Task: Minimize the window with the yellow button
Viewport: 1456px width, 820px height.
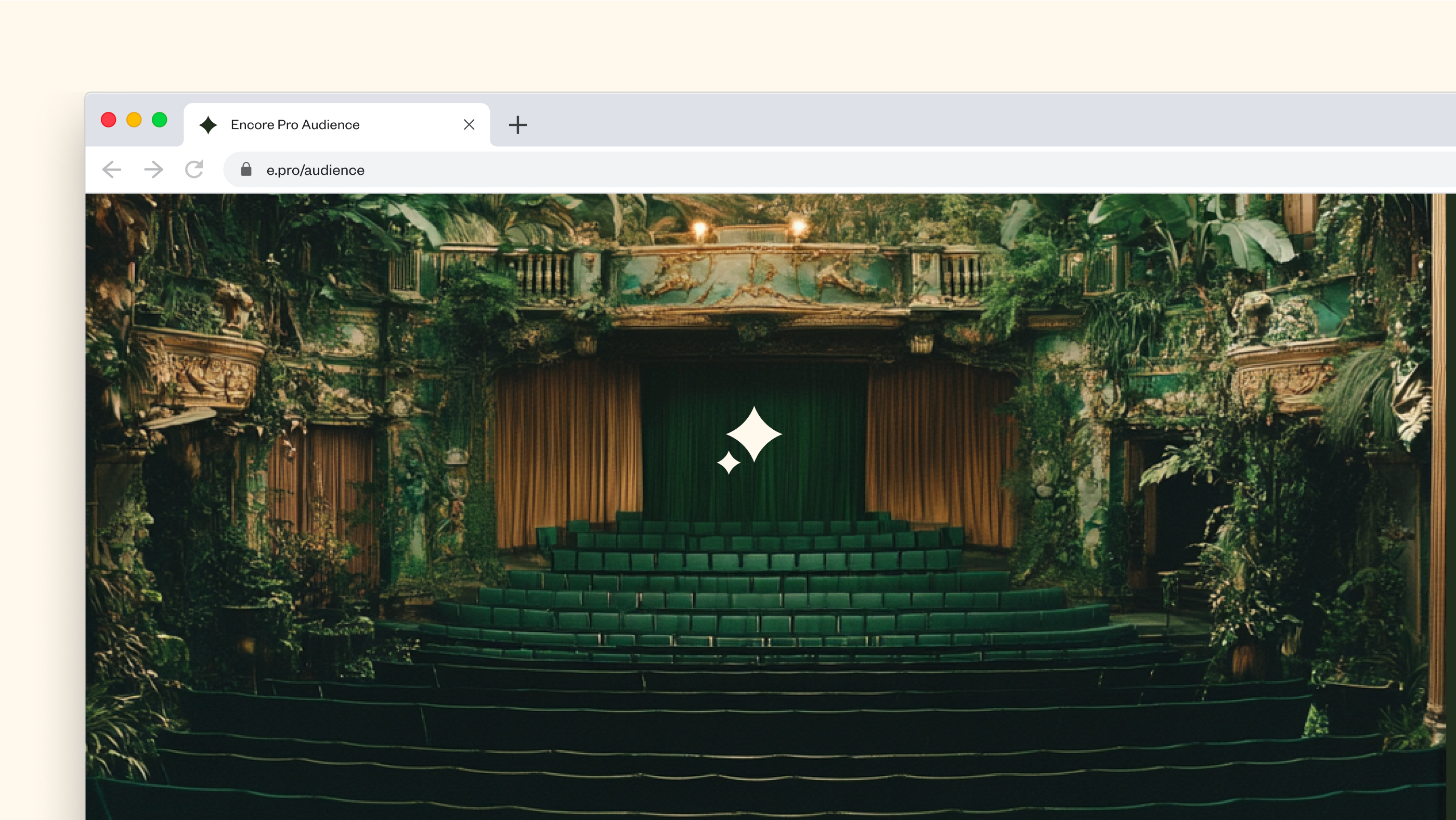Action: [x=134, y=120]
